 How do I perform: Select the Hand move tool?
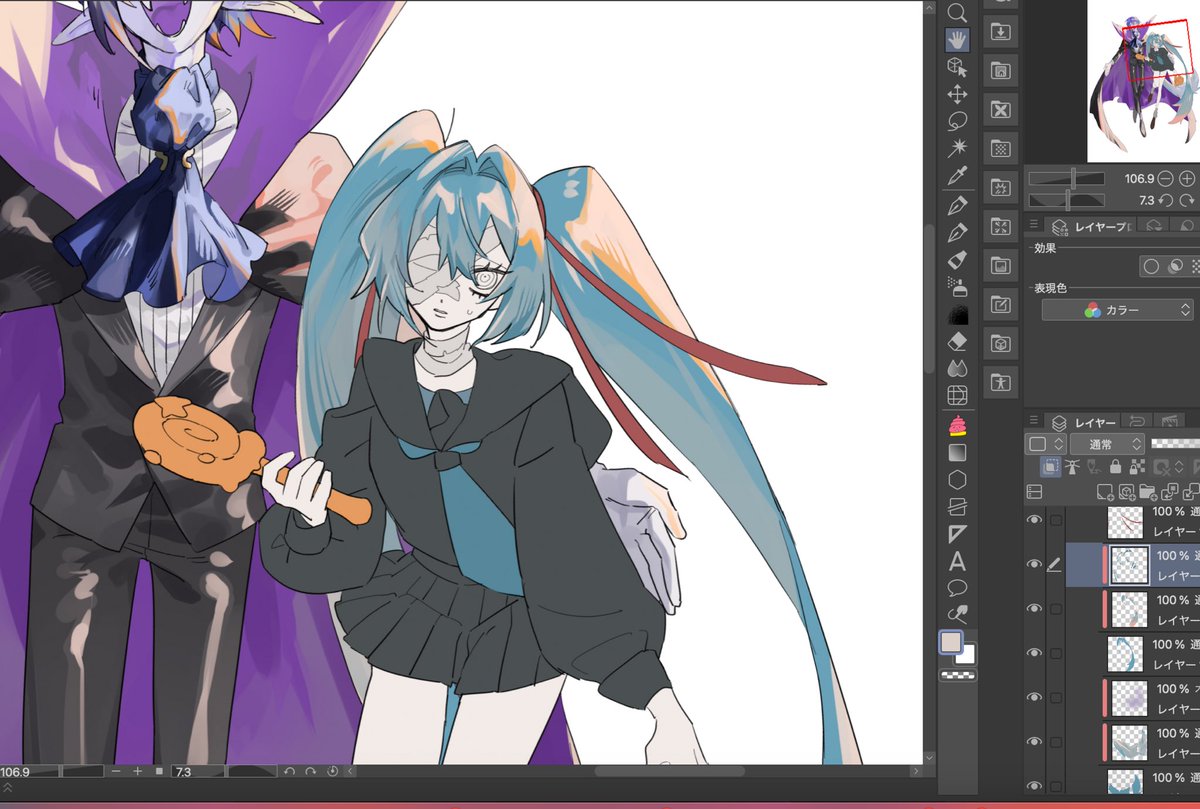[x=957, y=40]
